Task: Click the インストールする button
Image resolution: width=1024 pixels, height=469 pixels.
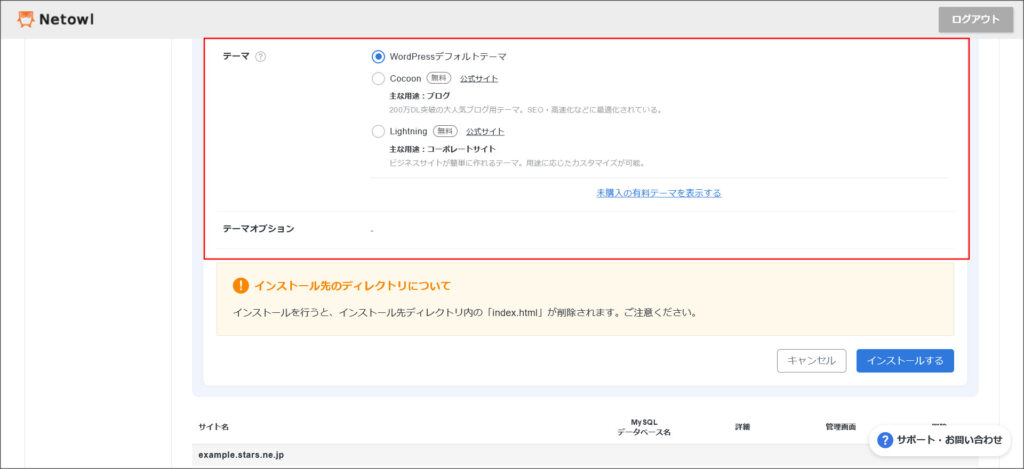Action: pyautogui.click(x=905, y=361)
